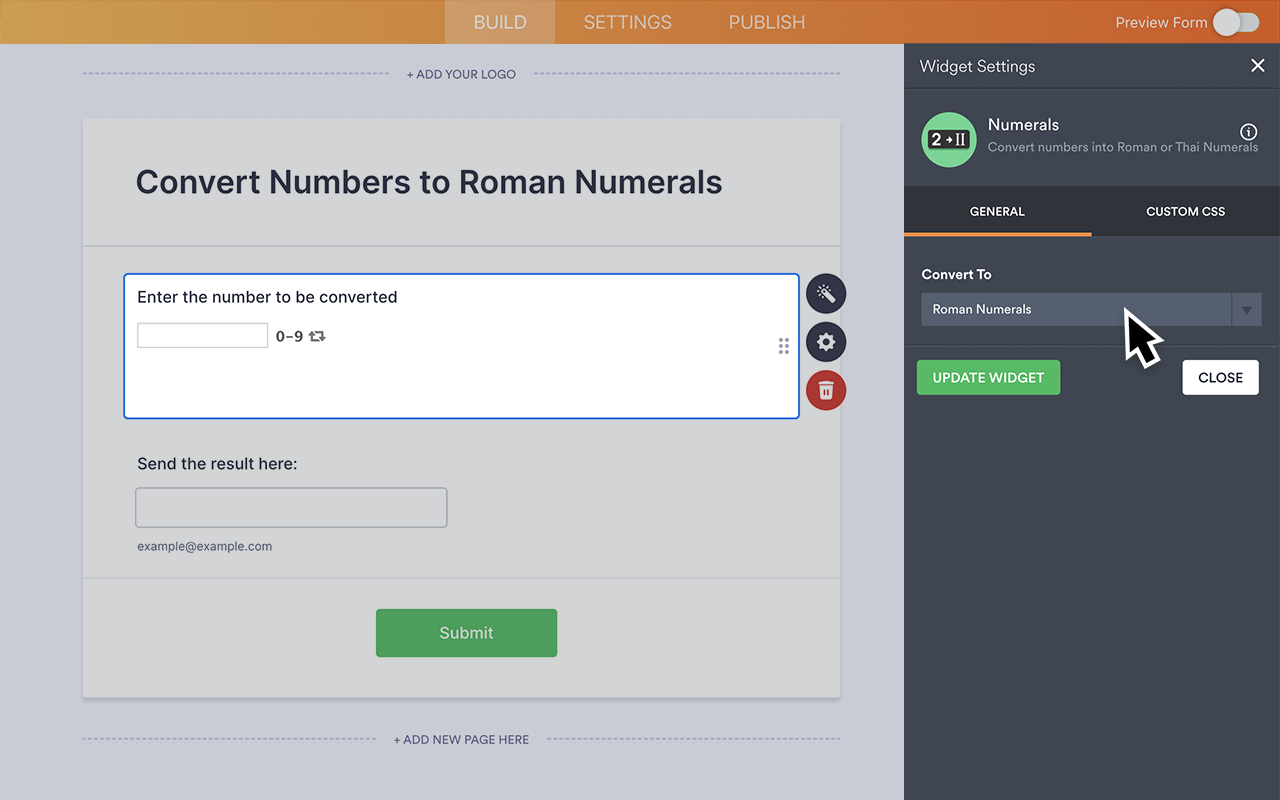Click the ADD YOUR LOGO link
The height and width of the screenshot is (800, 1280).
[461, 73]
